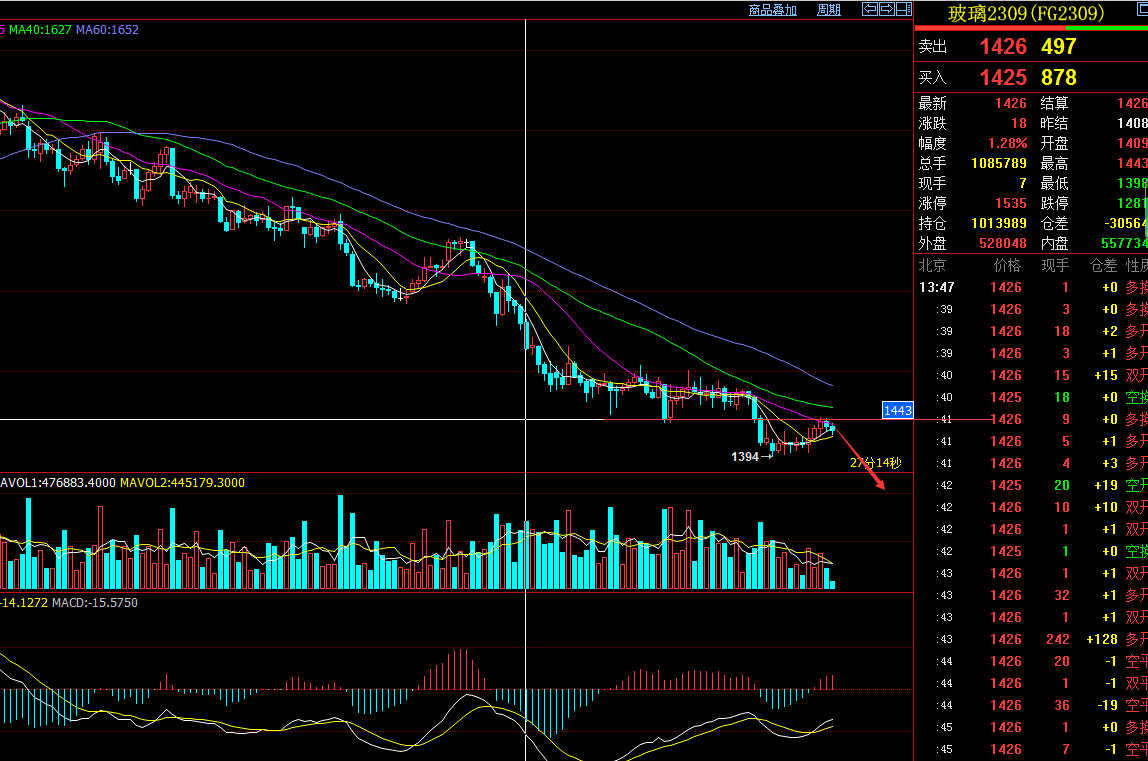The image size is (1148, 761).
Task: Select the MA40:1627 indicator label
Action: point(40,30)
